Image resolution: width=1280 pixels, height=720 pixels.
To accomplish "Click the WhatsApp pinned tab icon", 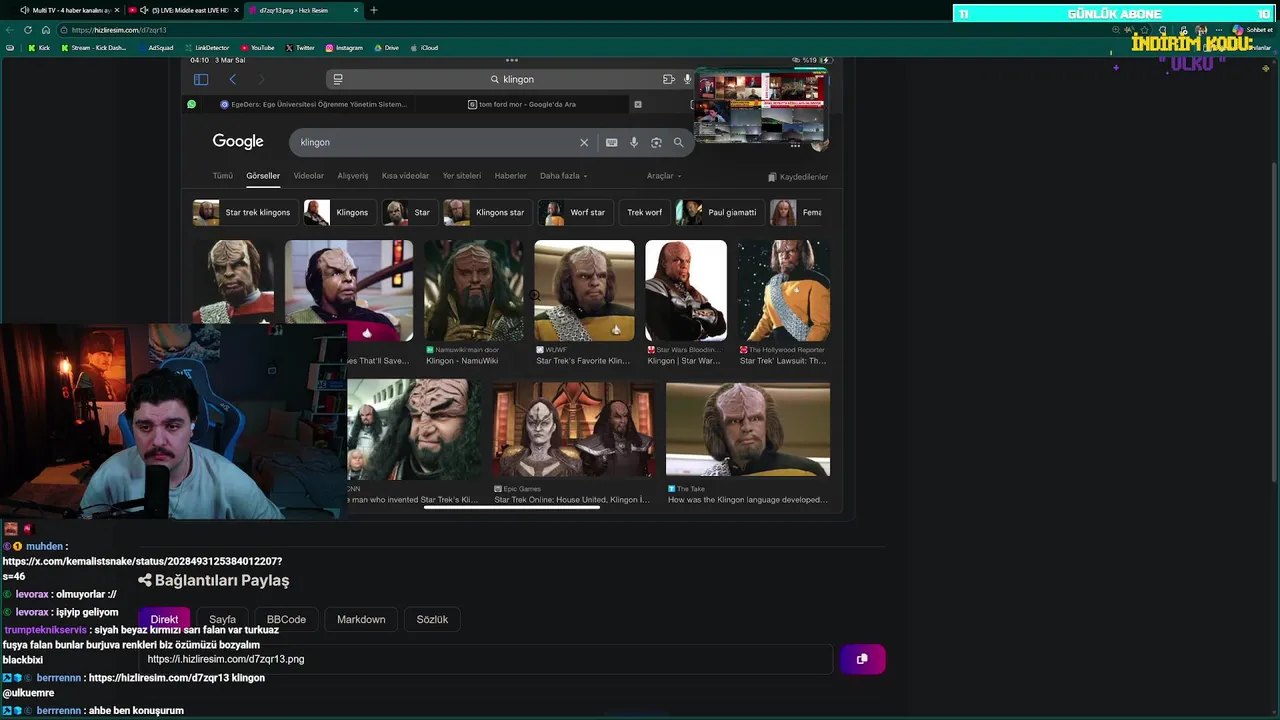I will click(x=191, y=104).
